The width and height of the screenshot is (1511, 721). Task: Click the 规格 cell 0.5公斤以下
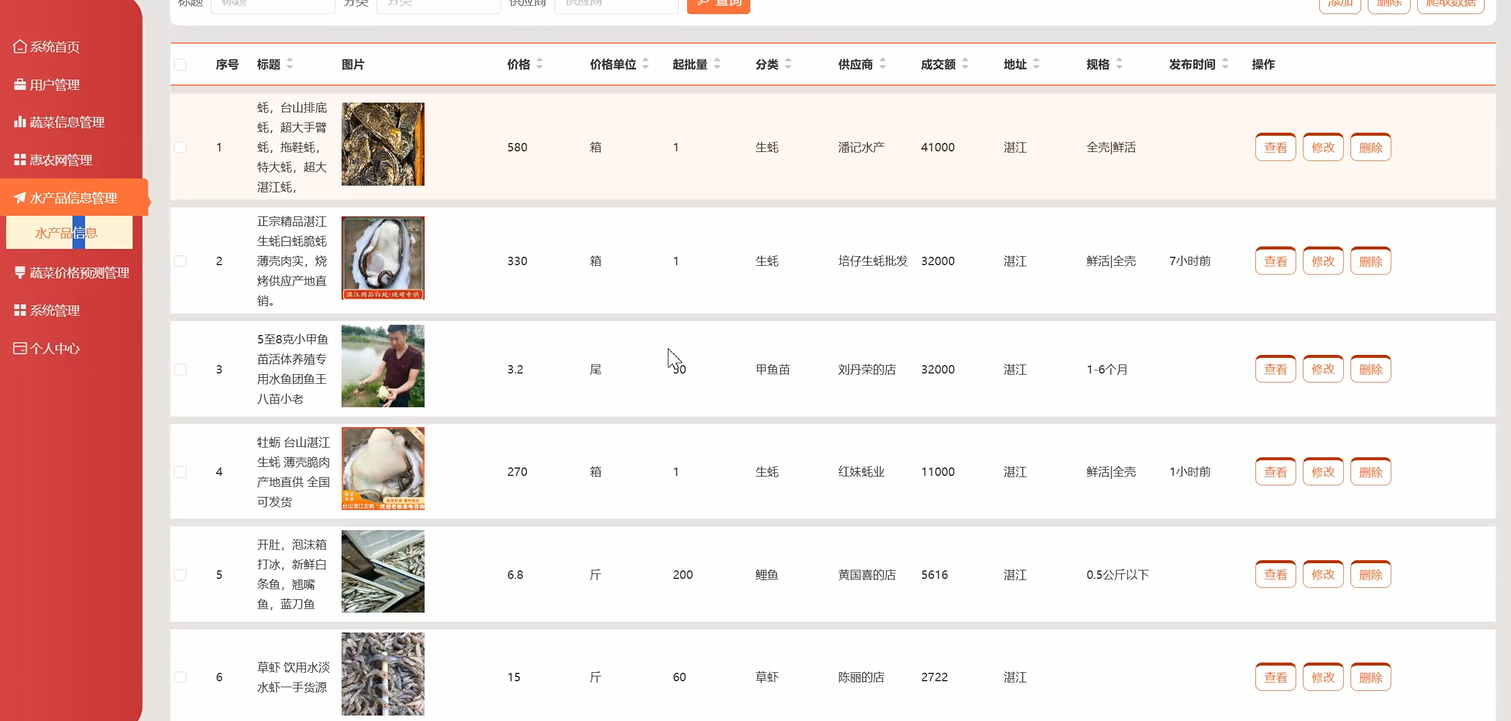[x=1118, y=575]
